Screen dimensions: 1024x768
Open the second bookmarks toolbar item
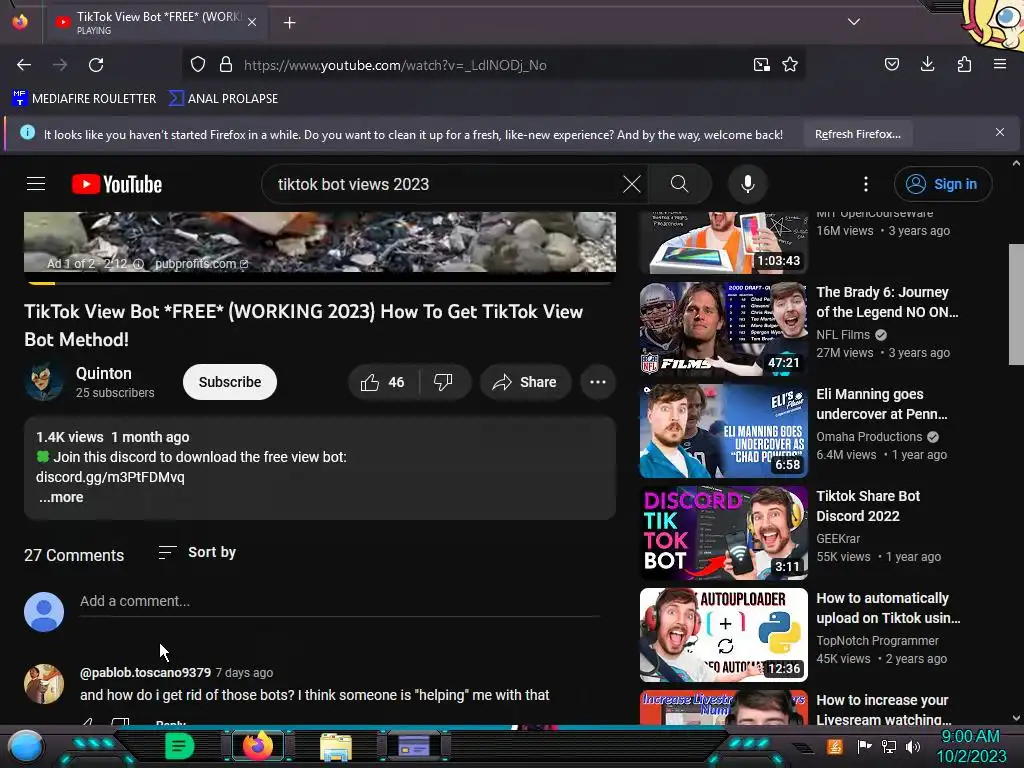click(x=223, y=99)
